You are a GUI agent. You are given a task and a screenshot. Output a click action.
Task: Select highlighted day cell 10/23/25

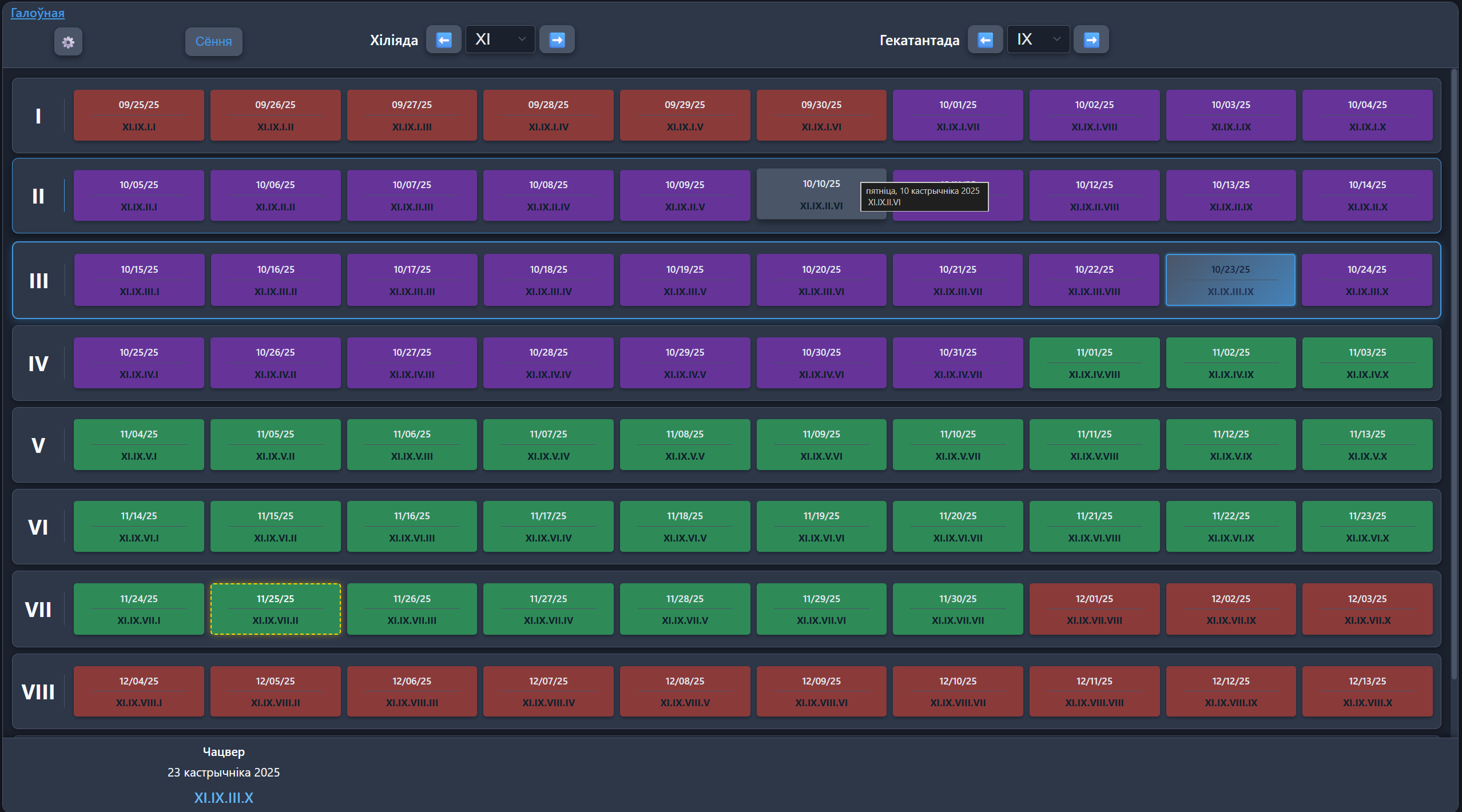pos(1230,280)
